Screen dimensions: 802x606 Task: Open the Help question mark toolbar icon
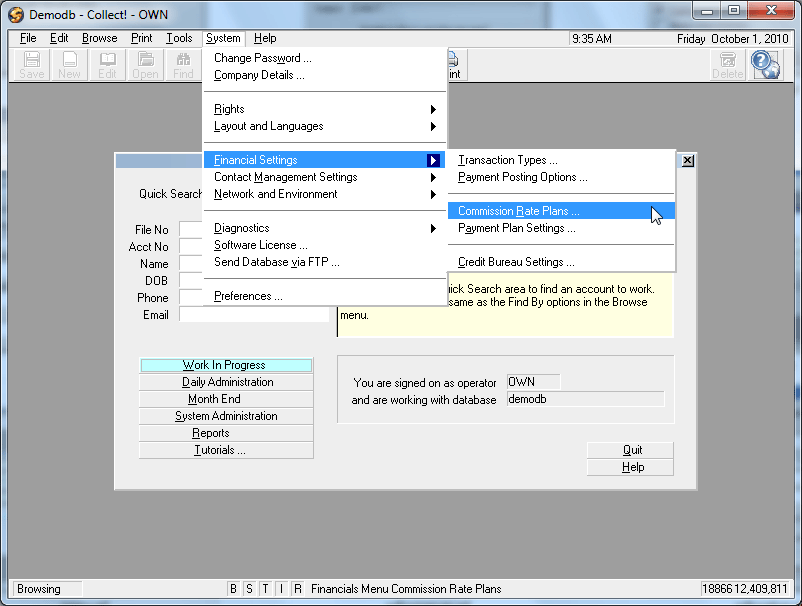[x=766, y=65]
